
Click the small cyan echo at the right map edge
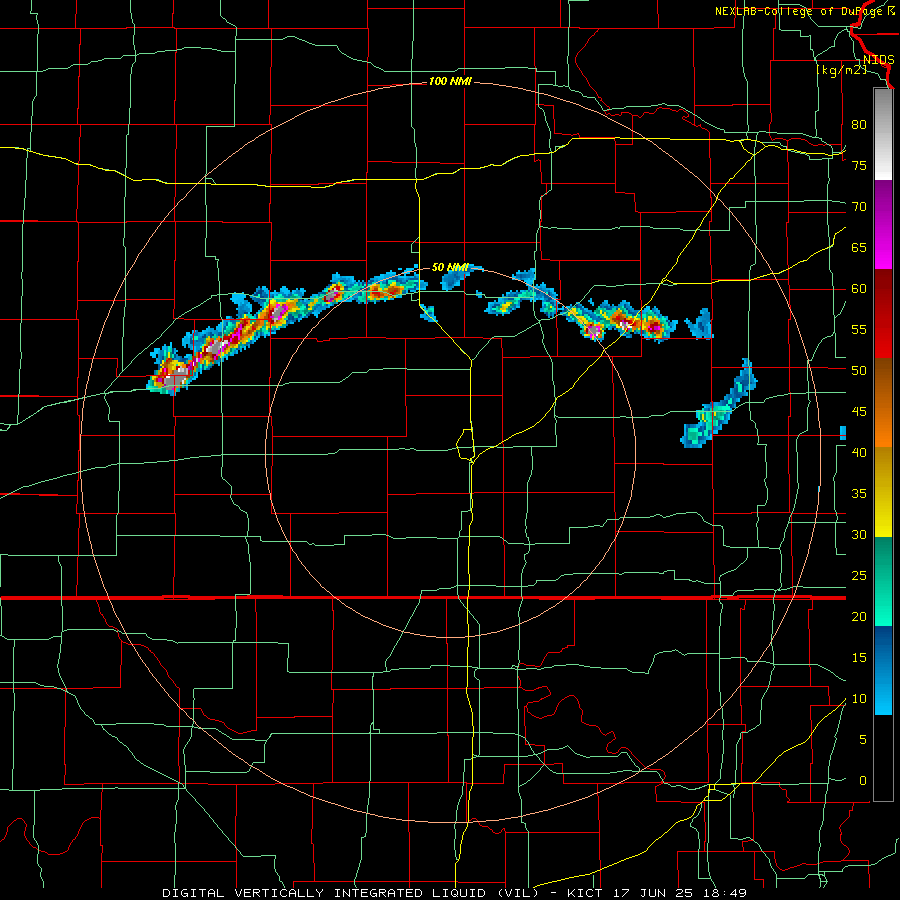point(843,433)
